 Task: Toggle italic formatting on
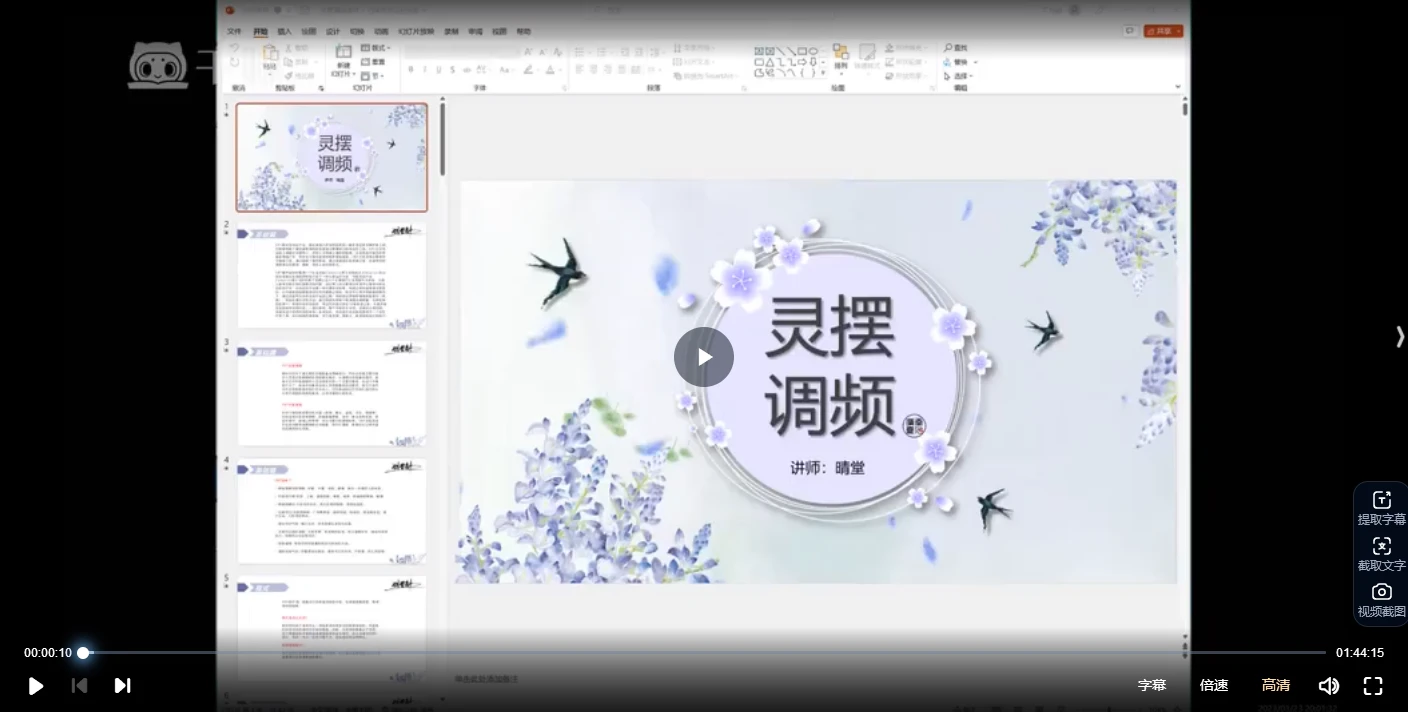425,68
